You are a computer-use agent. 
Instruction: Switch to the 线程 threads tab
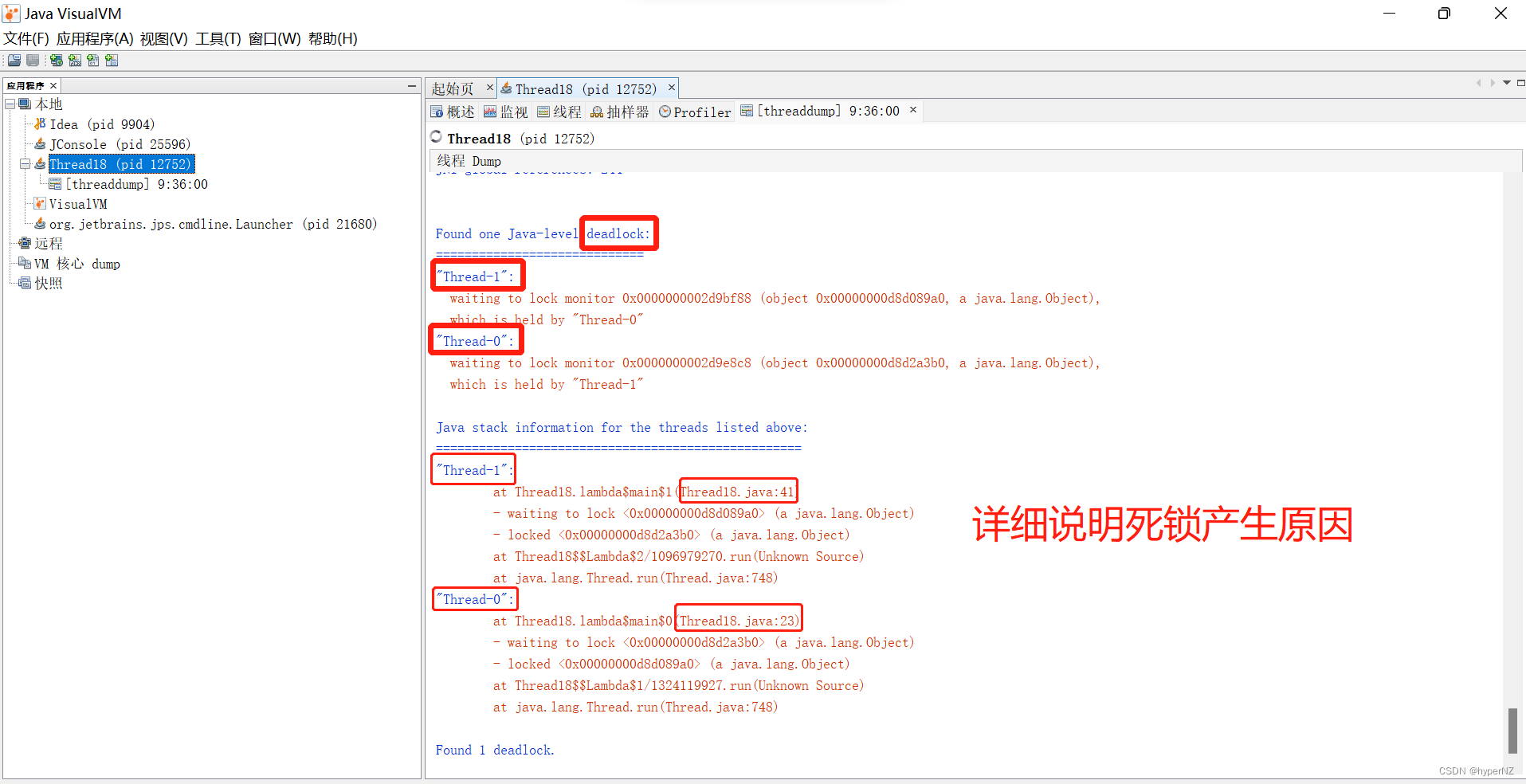pyautogui.click(x=559, y=112)
